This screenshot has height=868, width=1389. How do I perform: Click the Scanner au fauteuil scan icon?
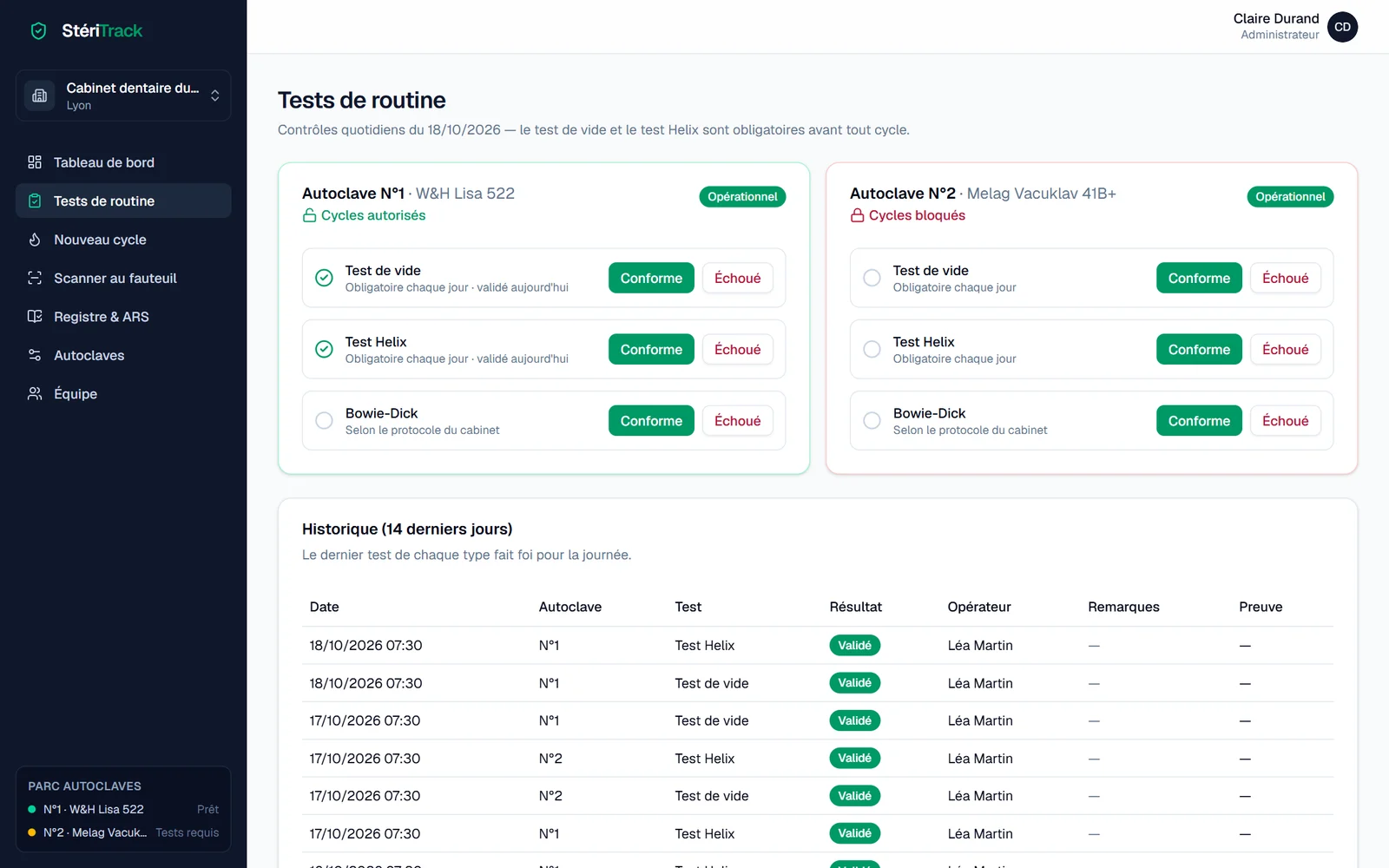pos(35,278)
